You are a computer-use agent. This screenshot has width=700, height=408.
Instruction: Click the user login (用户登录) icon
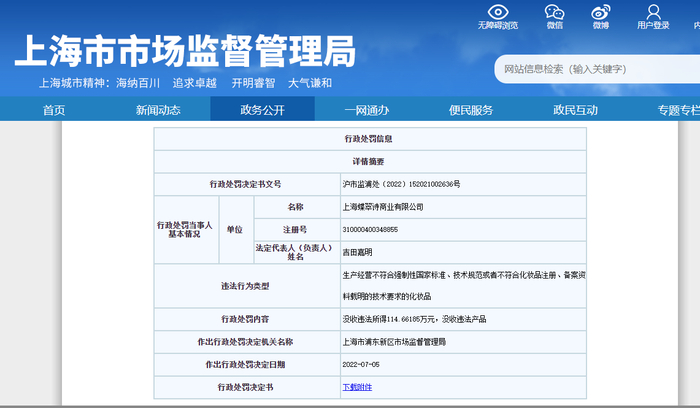point(653,11)
